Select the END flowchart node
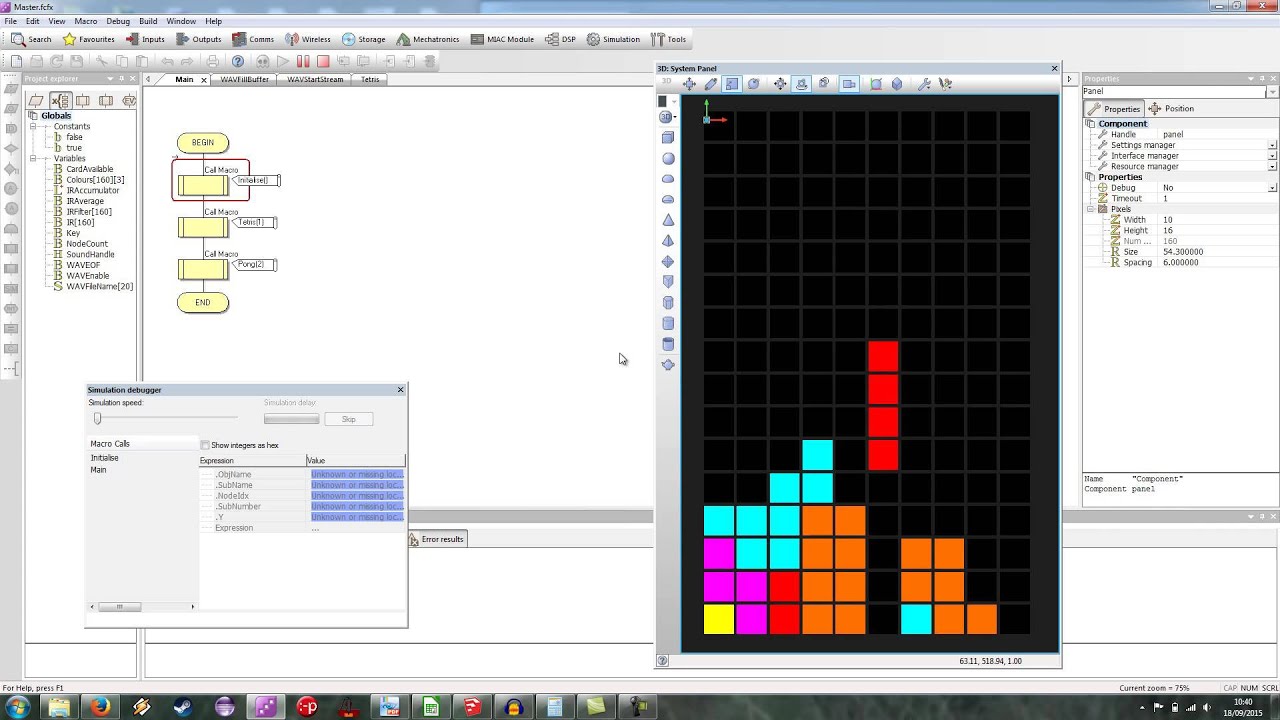Image resolution: width=1280 pixels, height=720 pixels. coord(203,302)
